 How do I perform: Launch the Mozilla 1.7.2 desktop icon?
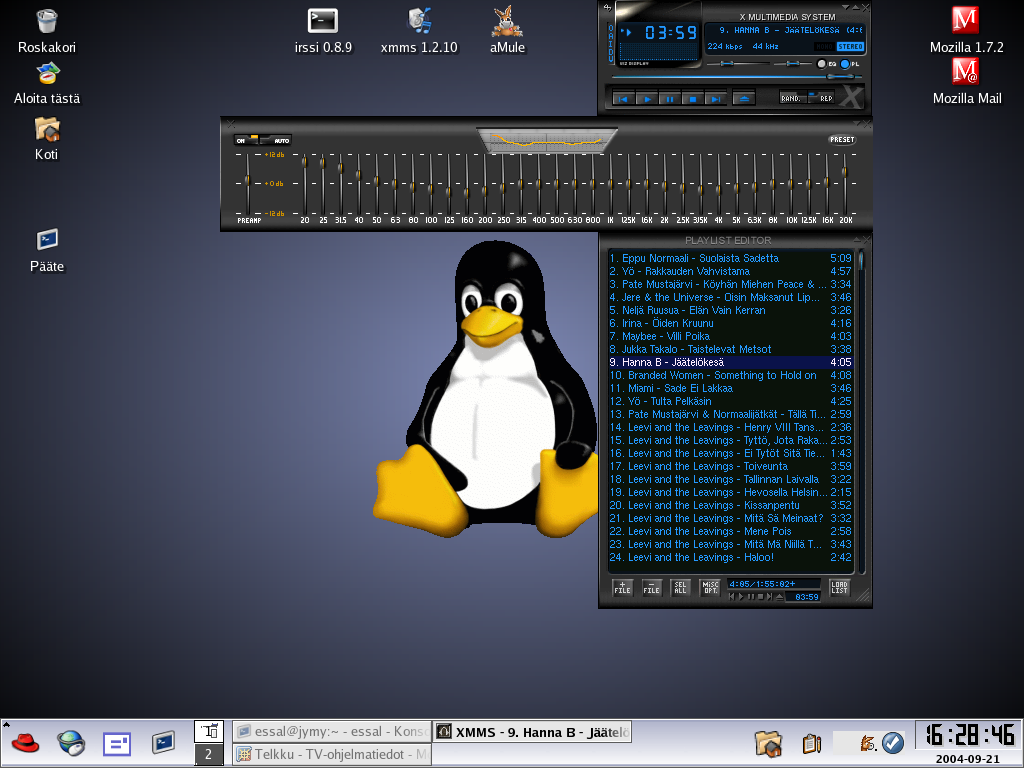coord(966,29)
